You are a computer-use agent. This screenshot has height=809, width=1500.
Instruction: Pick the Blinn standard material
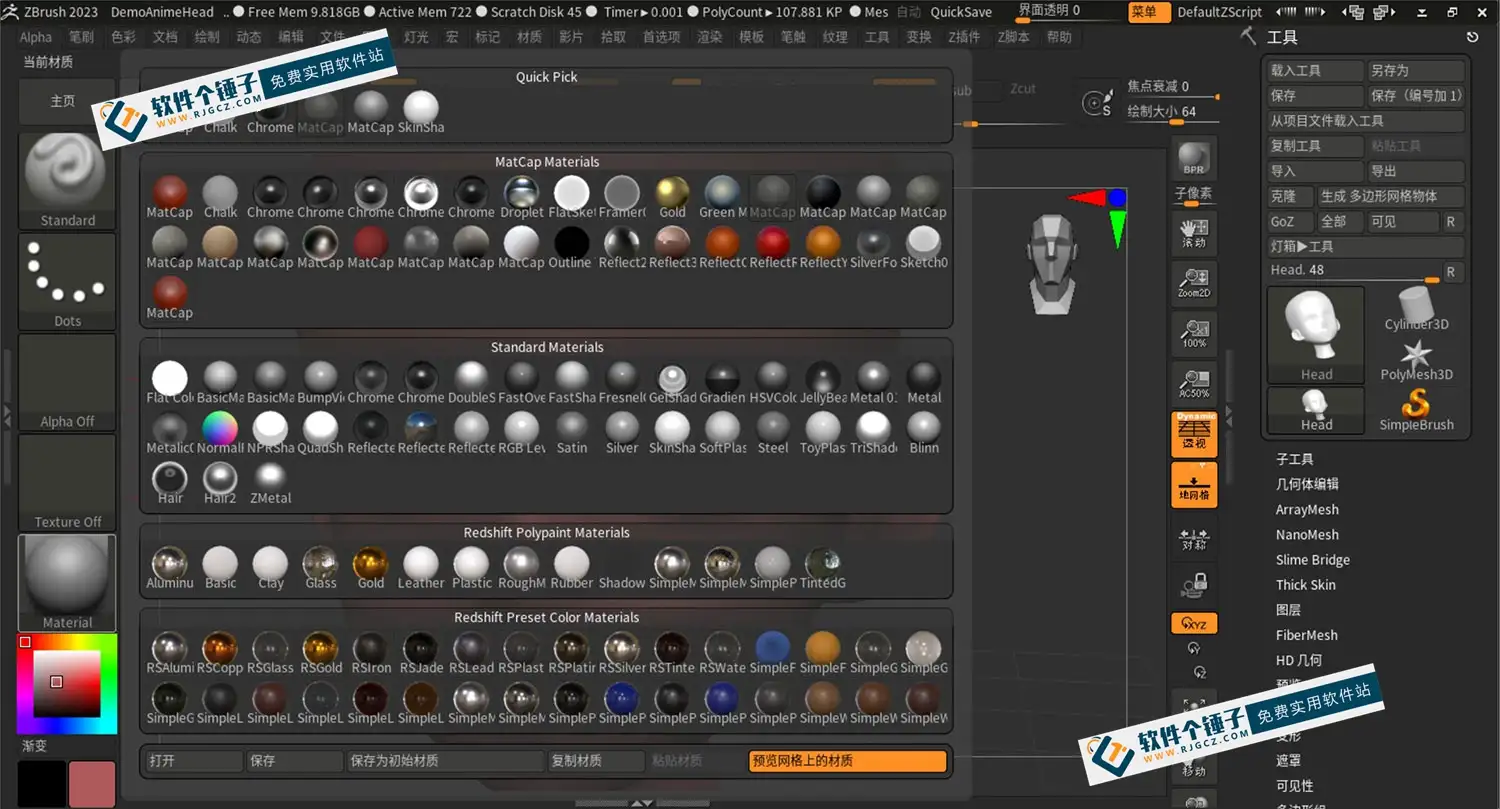coord(923,432)
